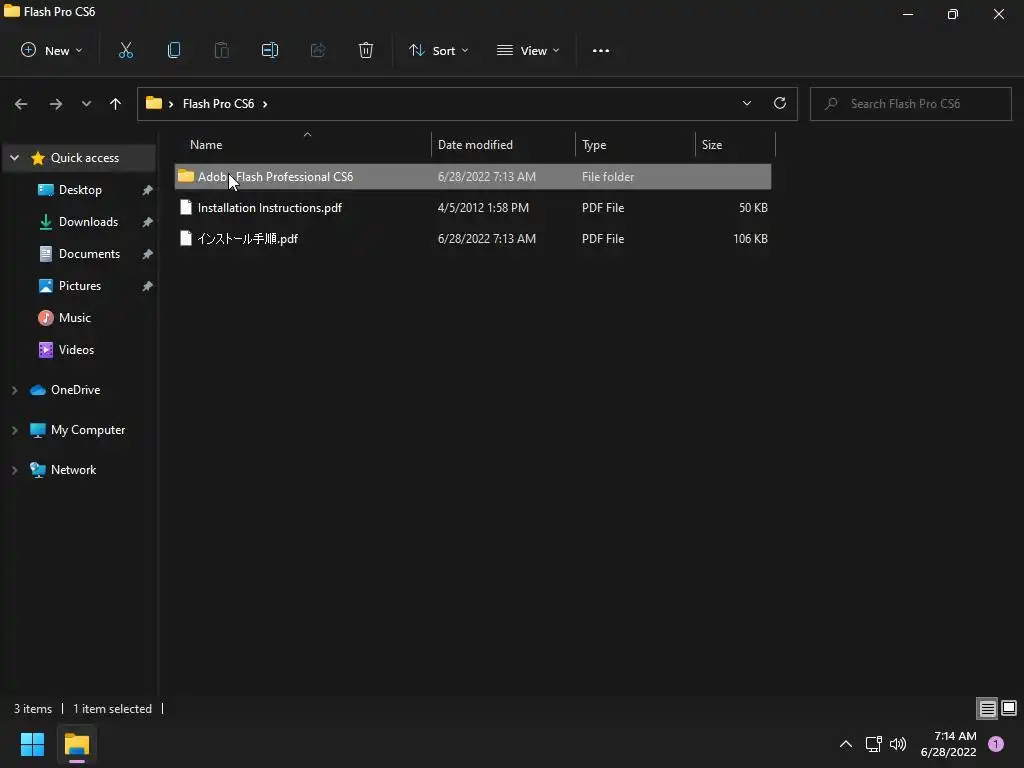Click File Explorer on the taskbar
Viewport: 1024px width, 768px height.
(77, 744)
